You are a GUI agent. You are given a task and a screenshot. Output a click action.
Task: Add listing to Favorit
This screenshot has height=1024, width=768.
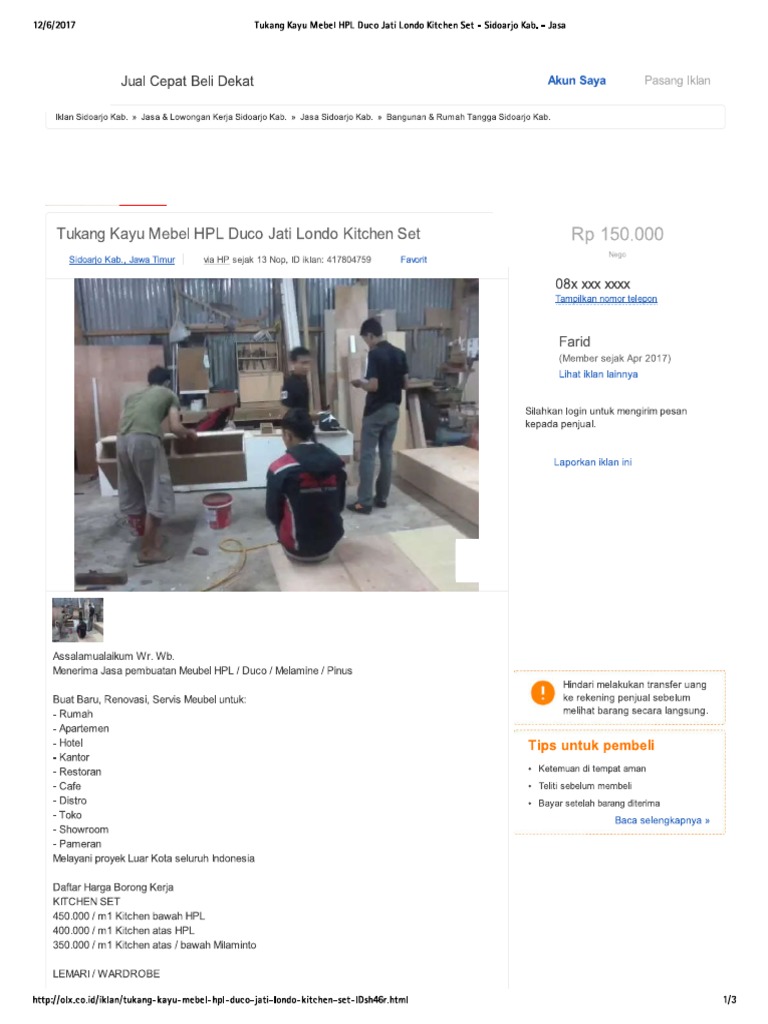(x=413, y=260)
